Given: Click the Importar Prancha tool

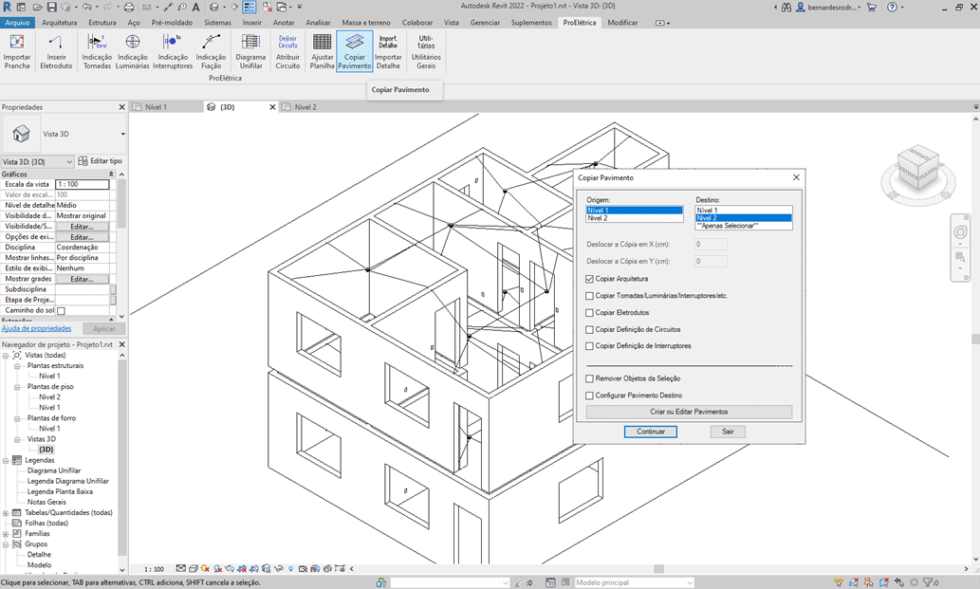Looking at the screenshot, I should coord(17,52).
